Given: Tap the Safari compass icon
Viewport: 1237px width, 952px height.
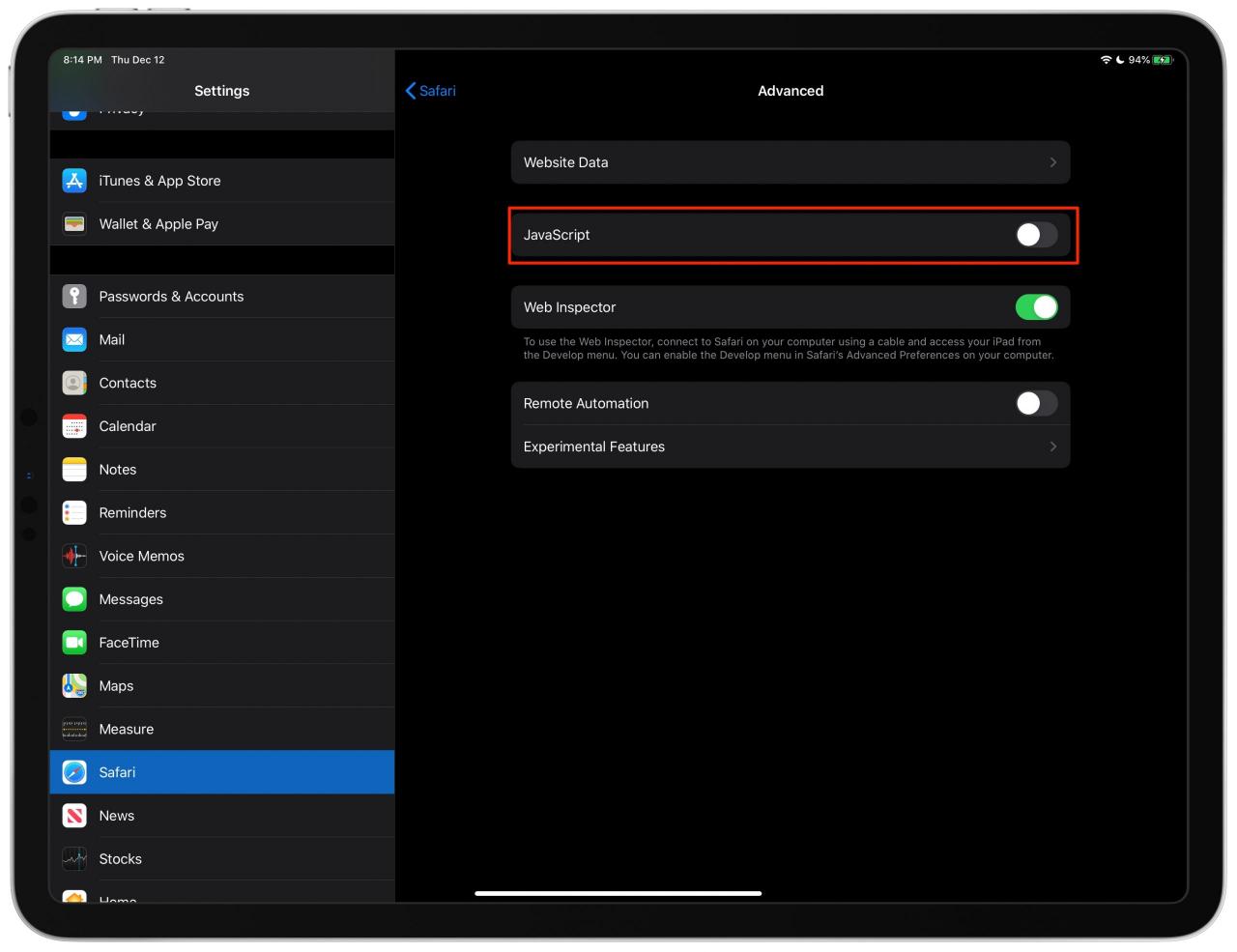Looking at the screenshot, I should 74,772.
